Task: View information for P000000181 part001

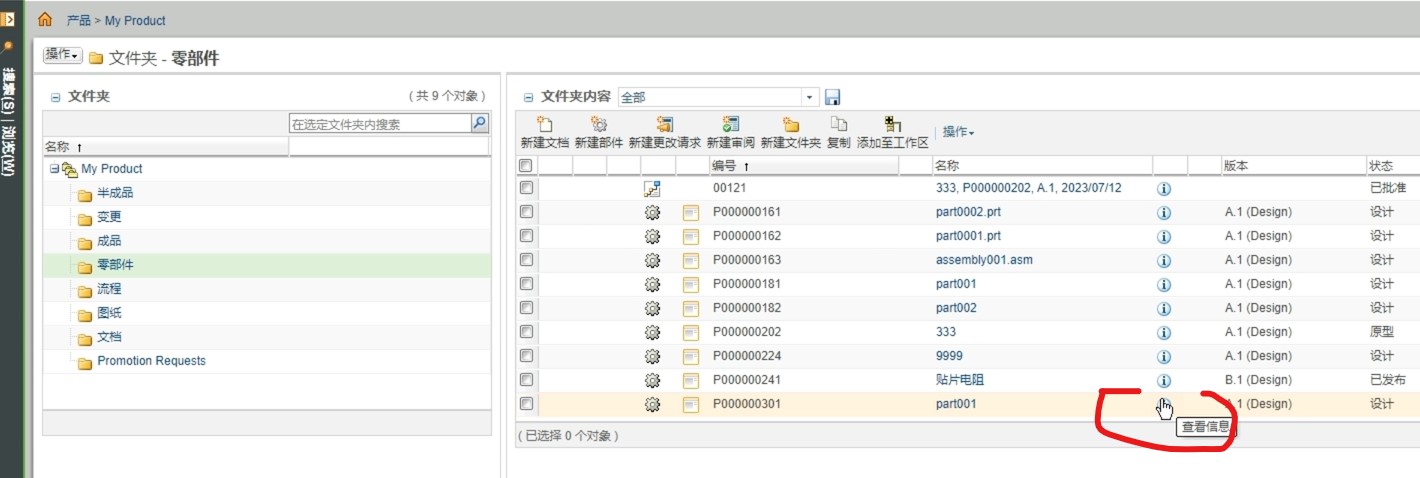Action: coord(1164,284)
